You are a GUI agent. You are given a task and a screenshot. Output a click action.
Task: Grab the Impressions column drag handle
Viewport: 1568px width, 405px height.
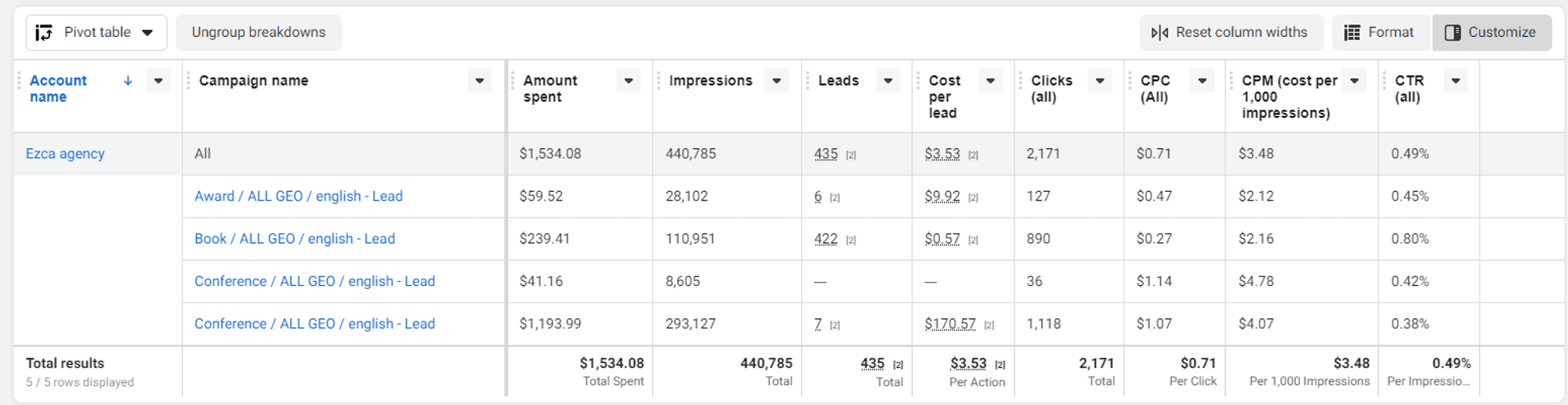(659, 81)
